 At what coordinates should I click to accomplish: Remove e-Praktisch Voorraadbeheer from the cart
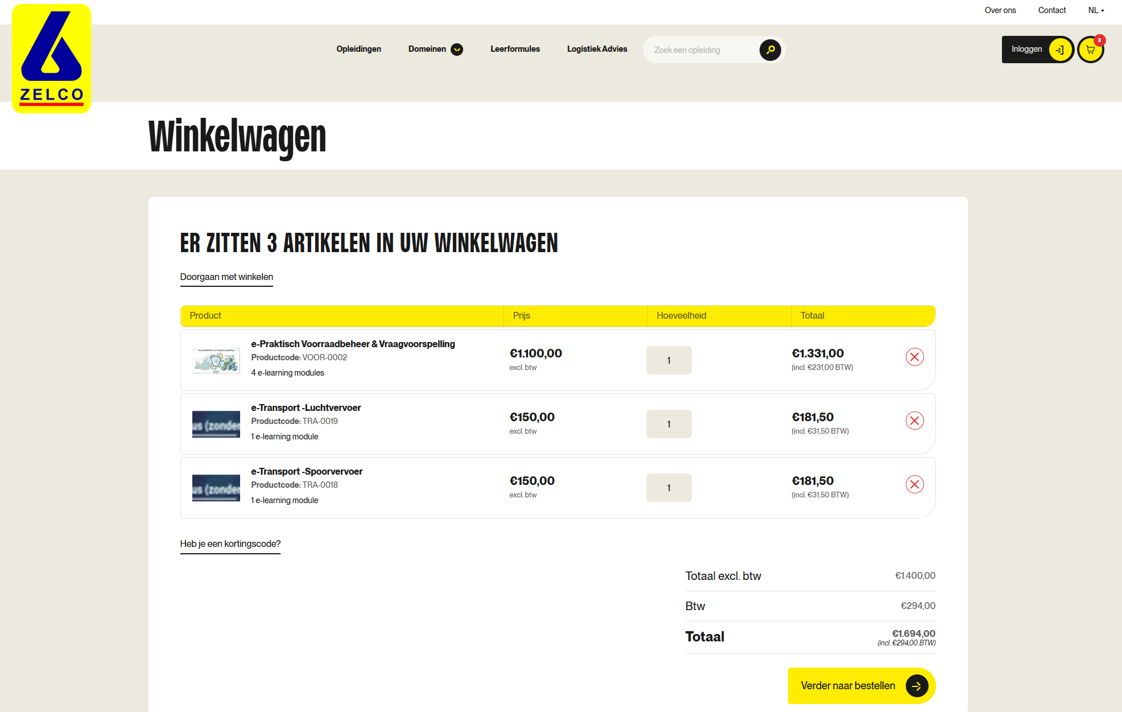click(x=914, y=357)
